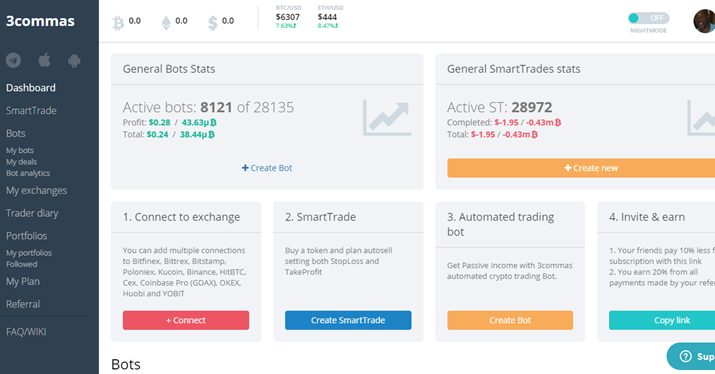Click the Active bots 8121 count
The image size is (715, 374).
217,107
